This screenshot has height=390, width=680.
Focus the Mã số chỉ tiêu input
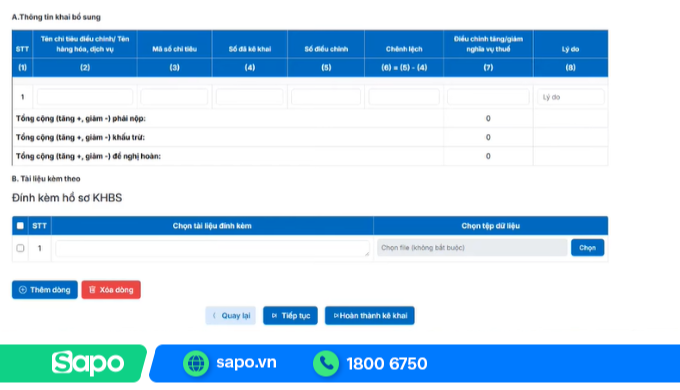coord(174,97)
